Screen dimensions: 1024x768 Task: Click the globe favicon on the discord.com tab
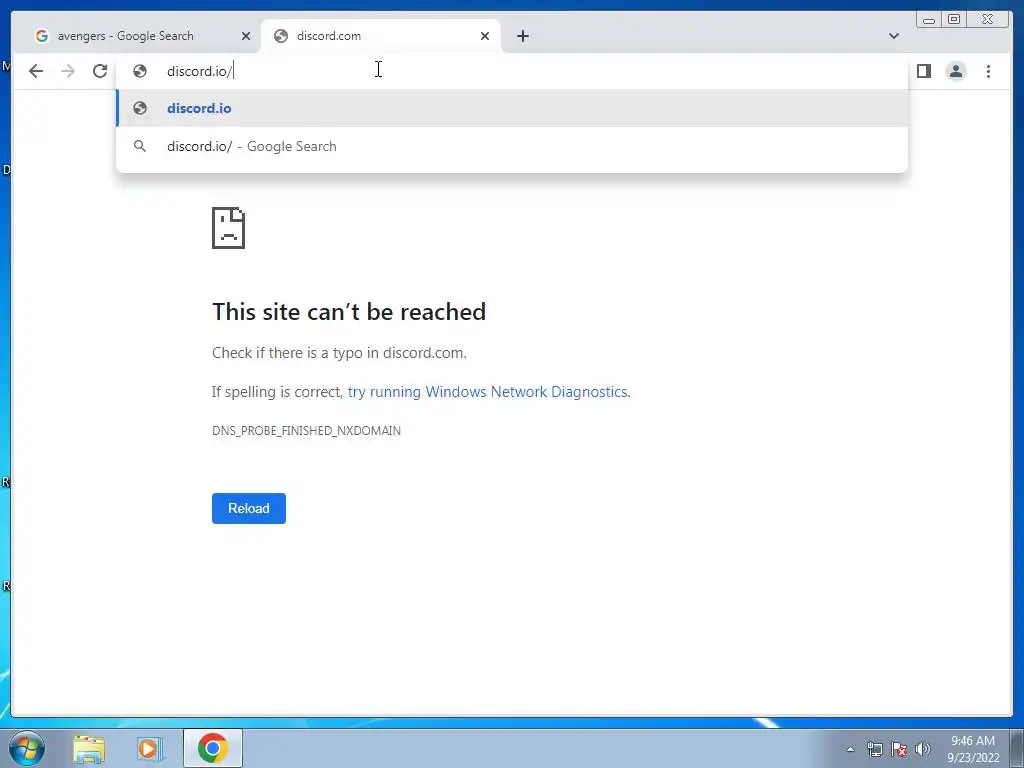(x=281, y=36)
